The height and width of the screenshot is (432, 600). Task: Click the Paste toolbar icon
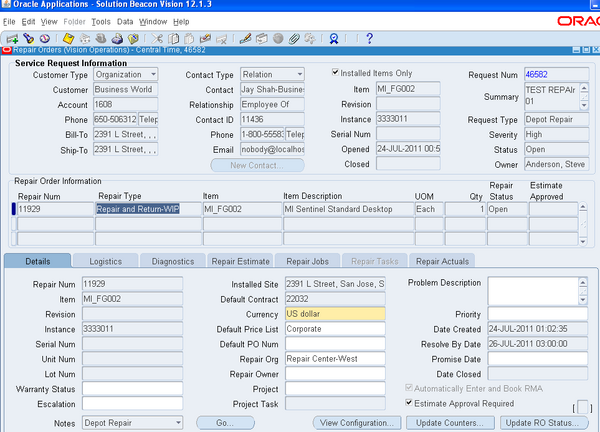click(189, 39)
